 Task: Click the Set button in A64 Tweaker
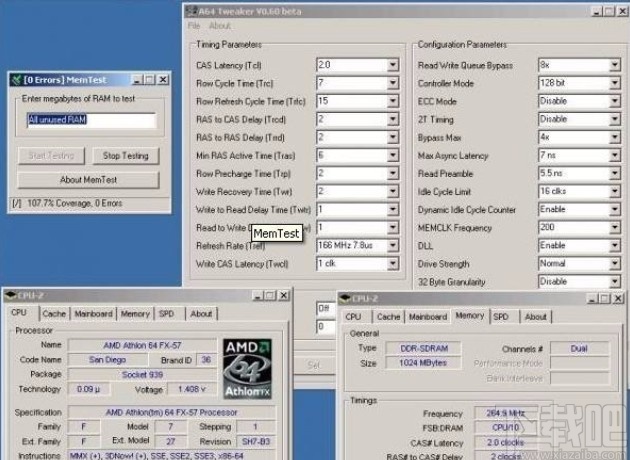314,365
